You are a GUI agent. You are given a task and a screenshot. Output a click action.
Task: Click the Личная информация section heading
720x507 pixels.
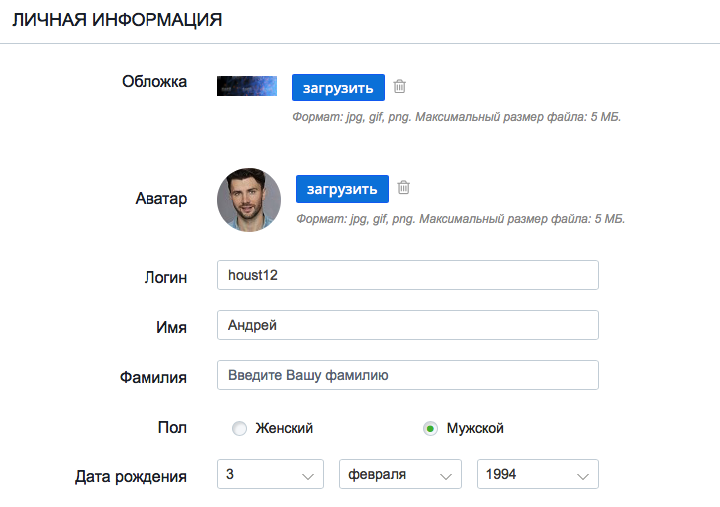117,20
